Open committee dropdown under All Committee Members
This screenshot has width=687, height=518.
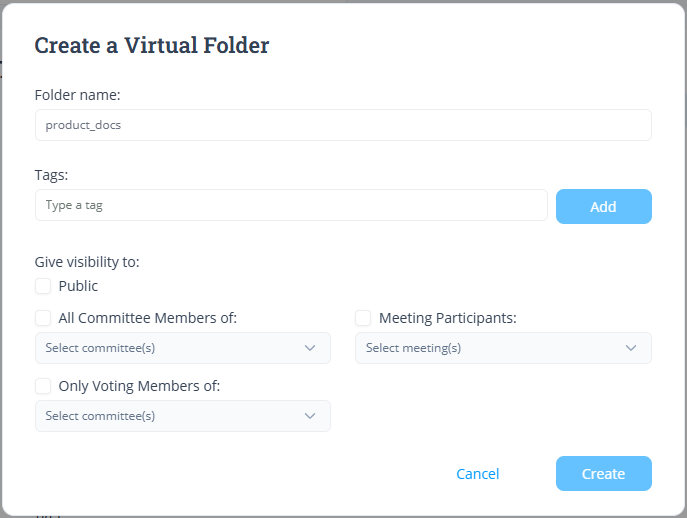tap(170, 348)
